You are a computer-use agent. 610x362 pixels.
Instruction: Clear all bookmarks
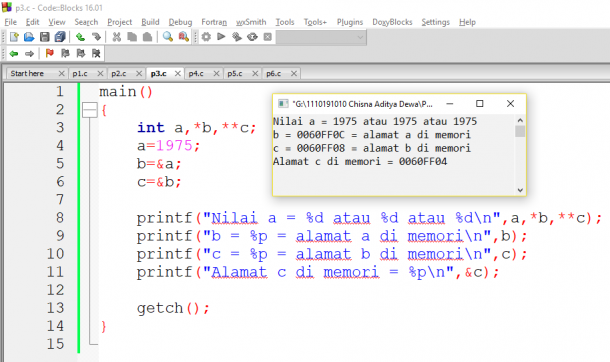(96, 53)
